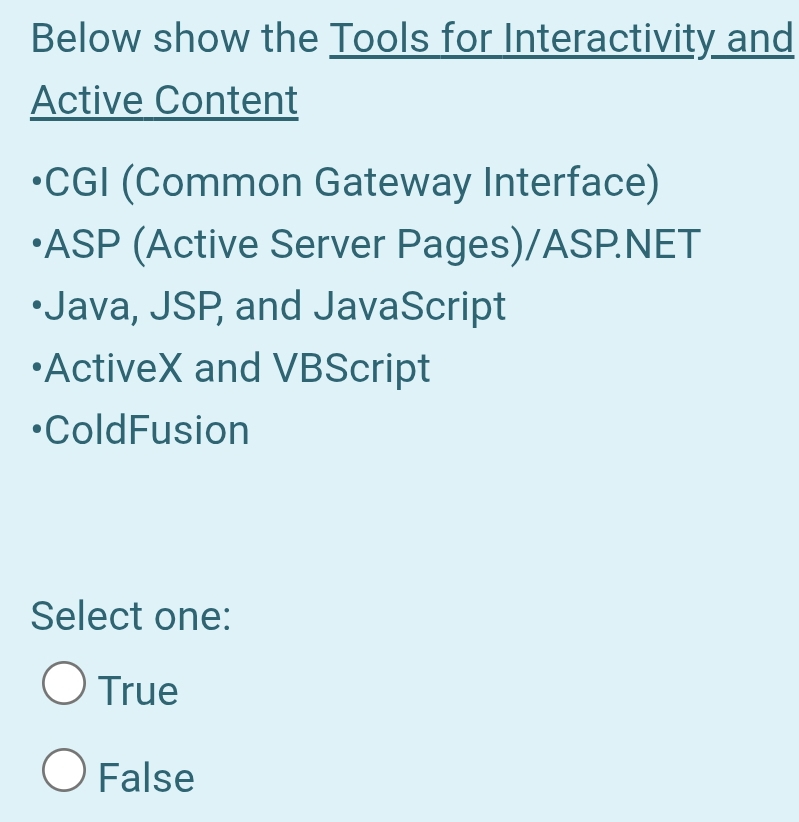Click the underlined "Active Content" text

(164, 101)
